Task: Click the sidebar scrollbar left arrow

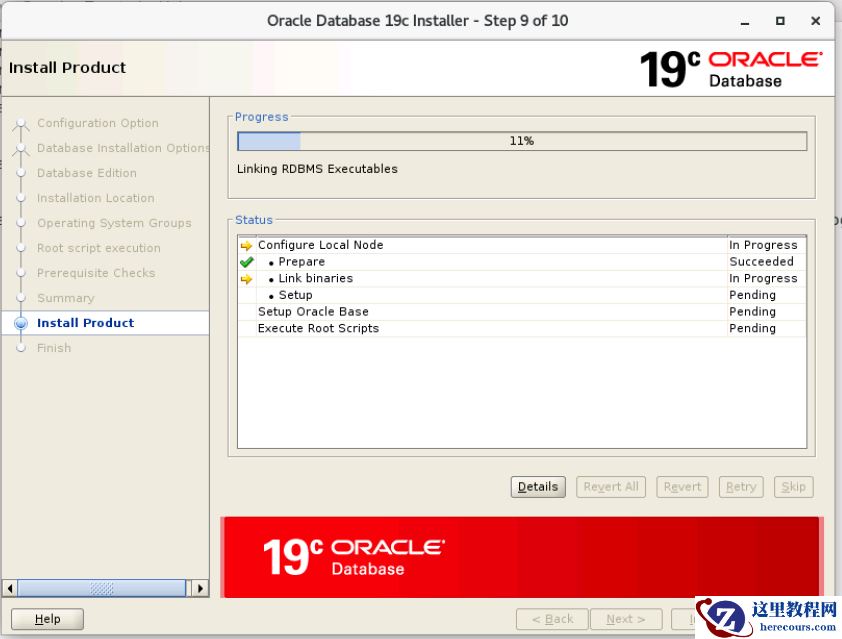Action: tap(10, 588)
